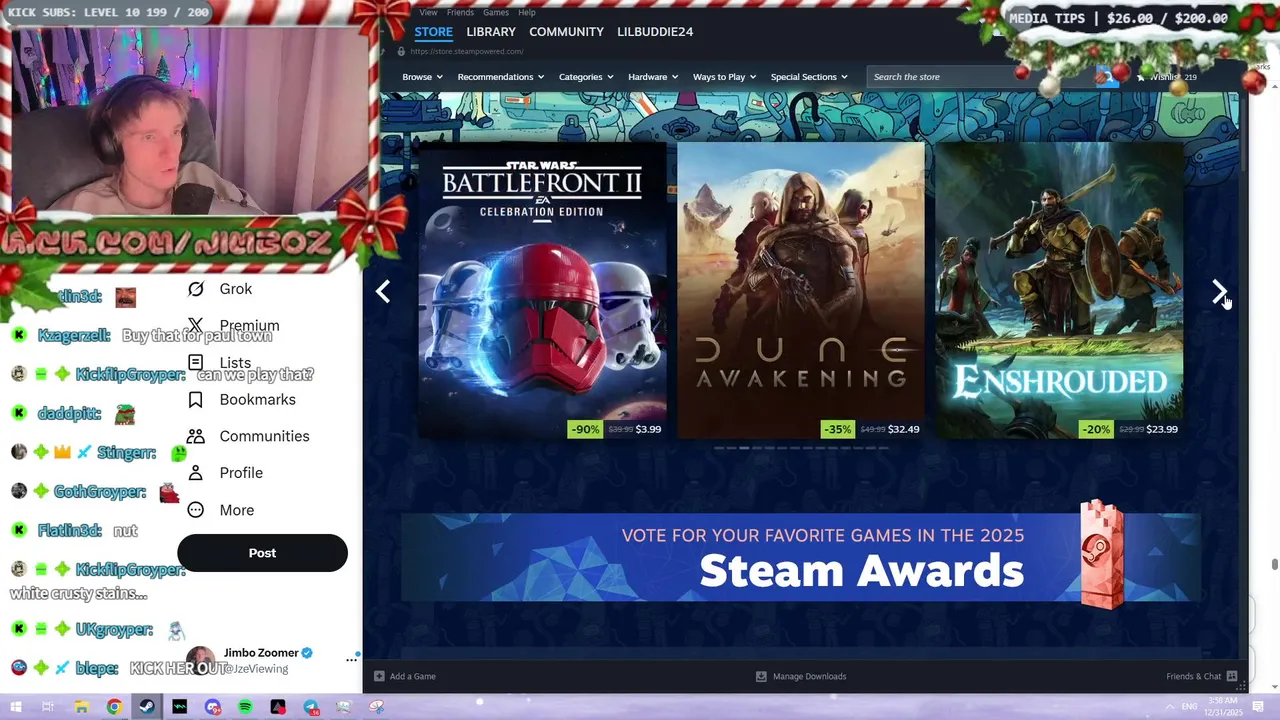Click the ENG language indicator in system tray
Image resolution: width=1280 pixels, height=720 pixels.
[1191, 707]
